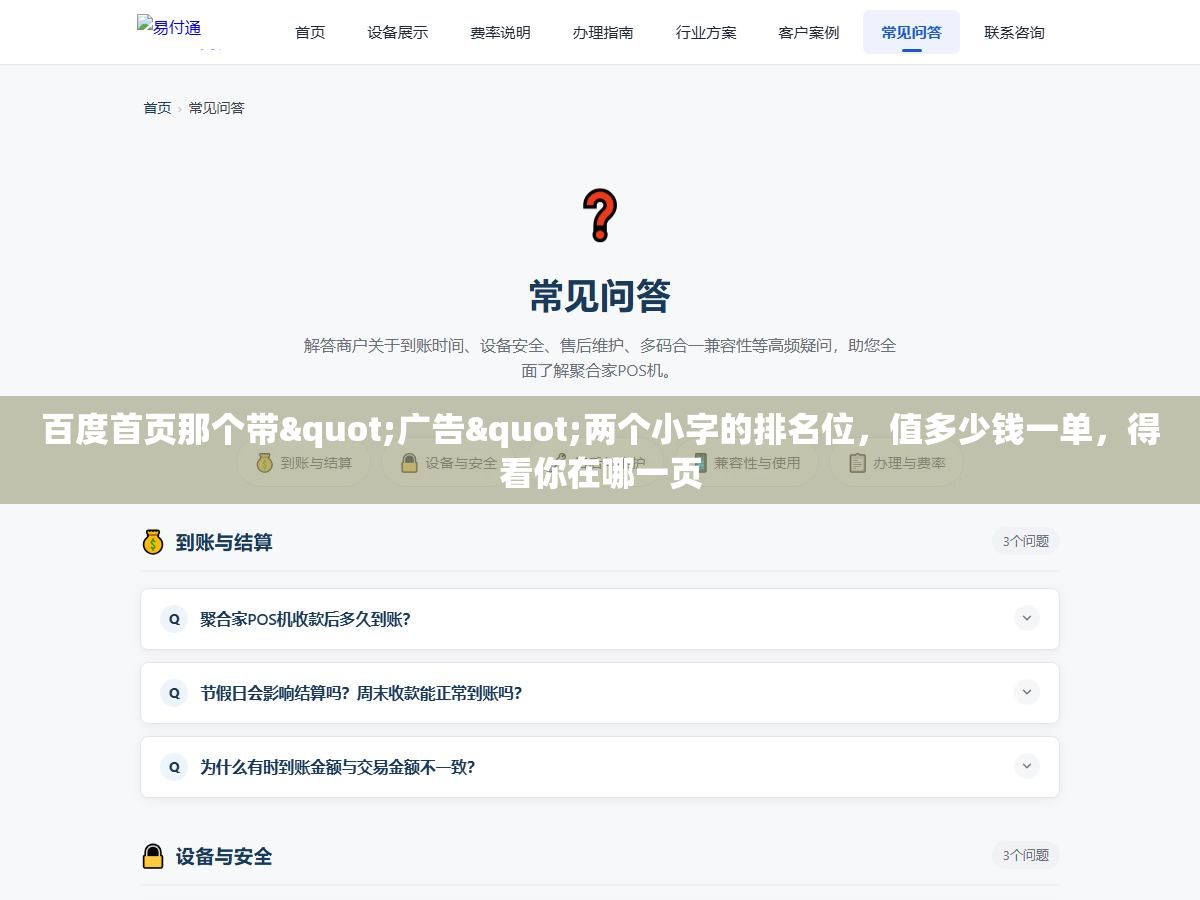Click the 常见问答 page heading
1200x900 pixels.
(600, 296)
